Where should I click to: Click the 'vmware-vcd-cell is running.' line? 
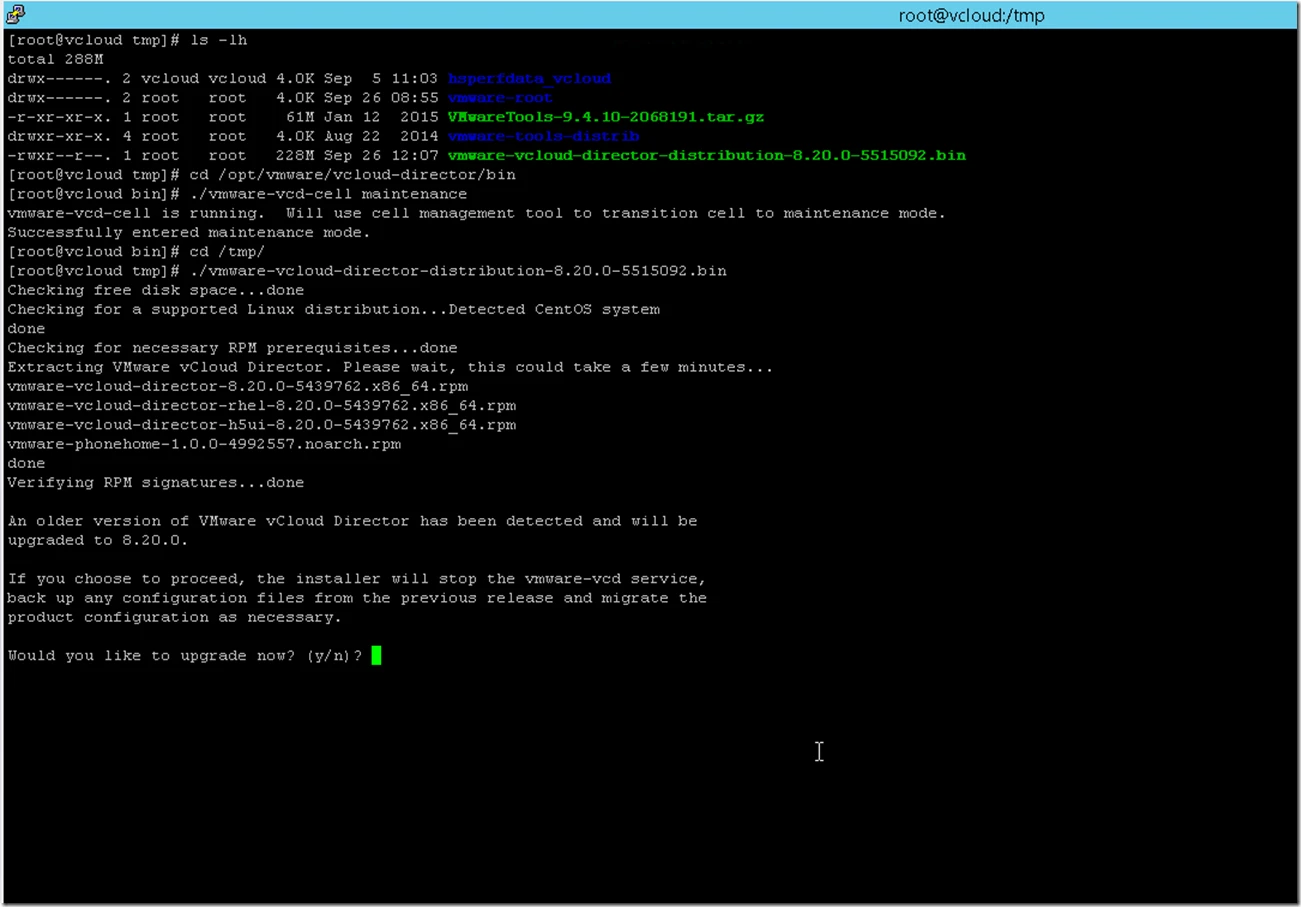476,213
